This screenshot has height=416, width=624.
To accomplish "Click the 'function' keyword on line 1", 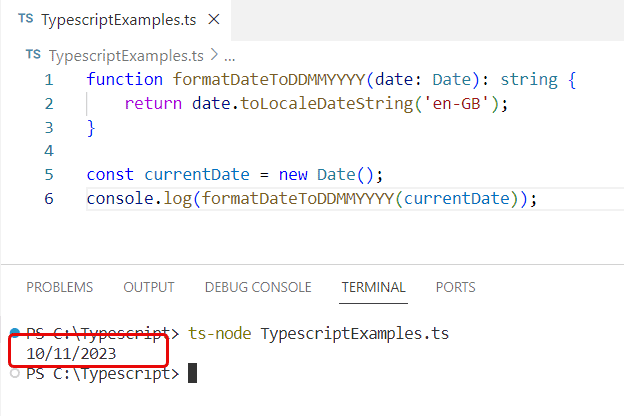I will pos(125,79).
